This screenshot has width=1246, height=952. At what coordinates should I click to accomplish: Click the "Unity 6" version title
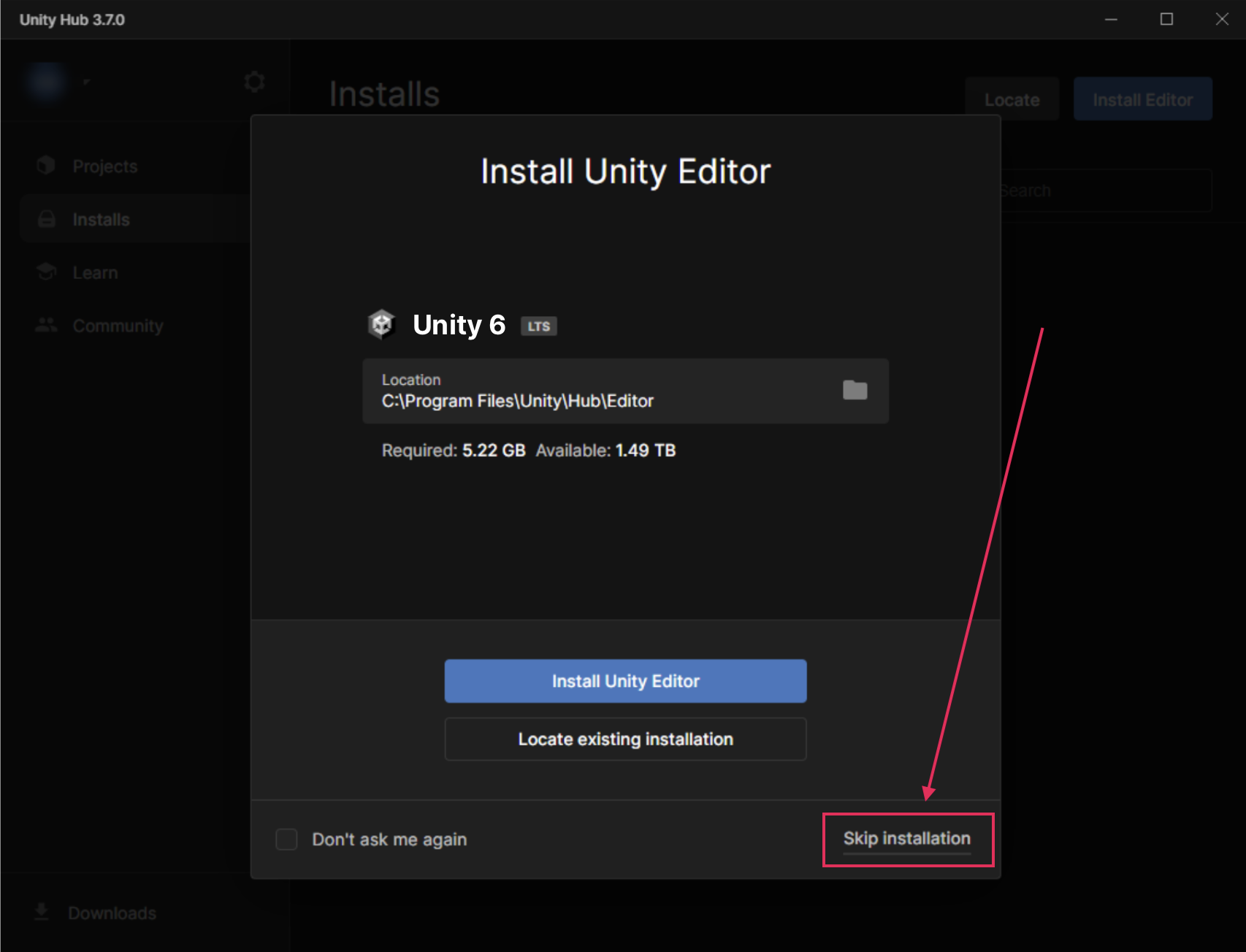pyautogui.click(x=459, y=325)
